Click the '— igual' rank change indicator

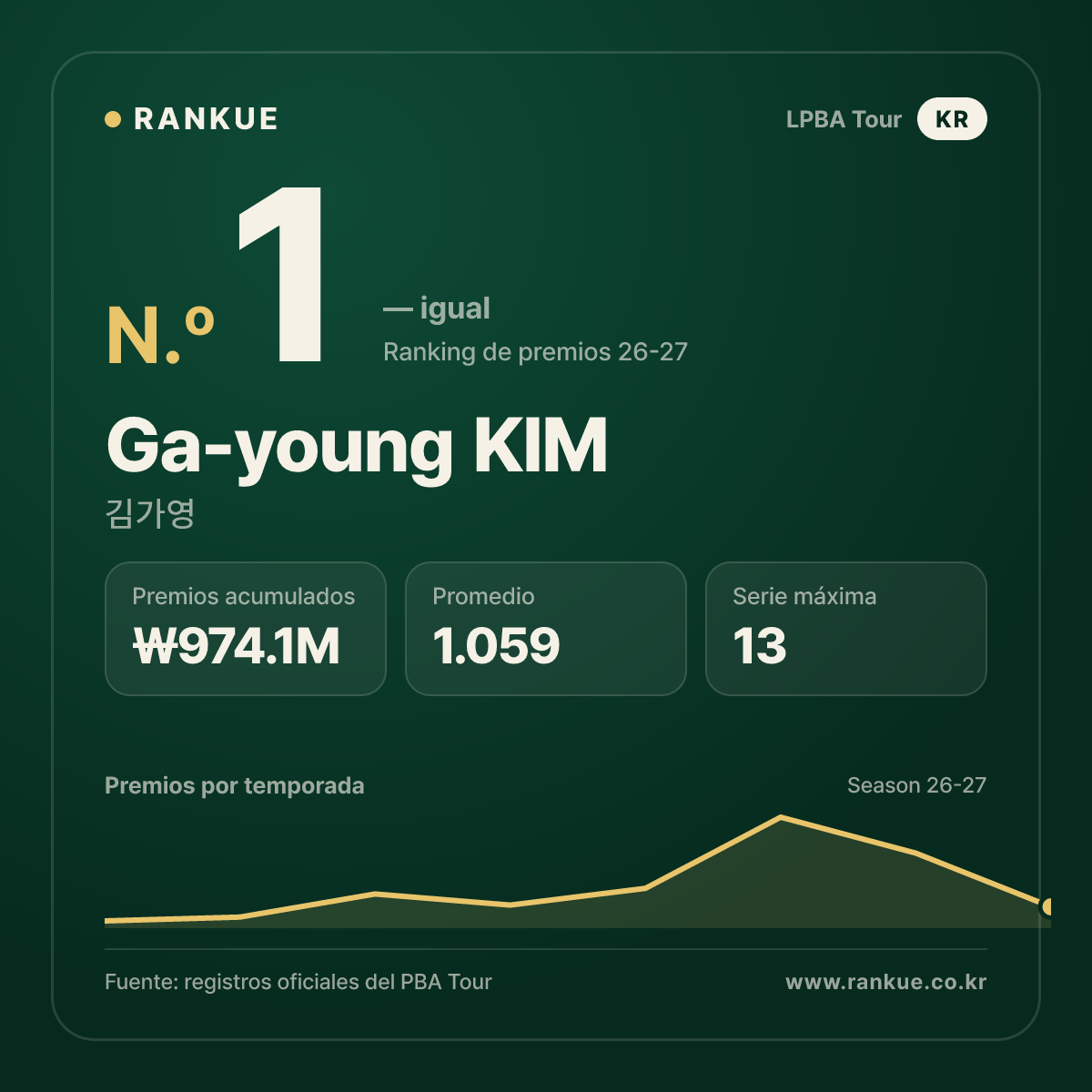[x=437, y=308]
